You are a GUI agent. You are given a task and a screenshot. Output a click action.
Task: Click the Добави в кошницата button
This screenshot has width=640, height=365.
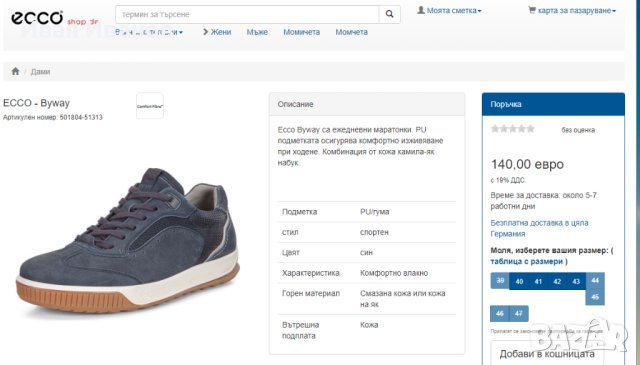pyautogui.click(x=547, y=354)
